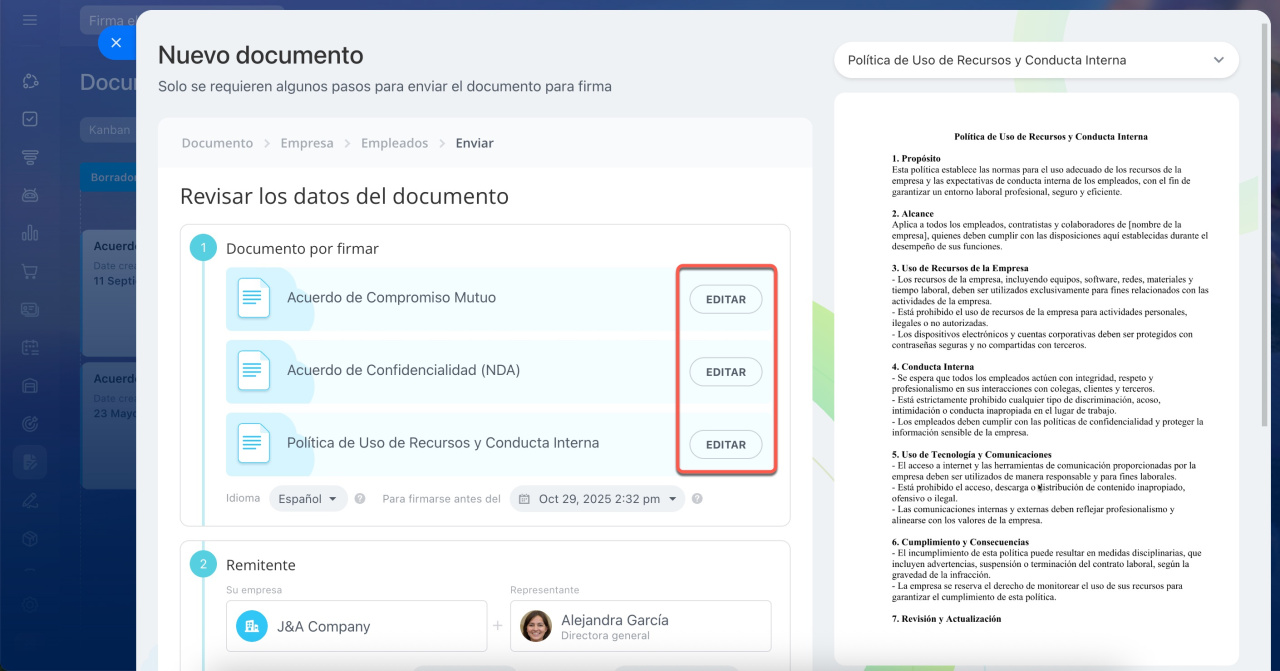Open the warehouse store sidebar icon
Image resolution: width=1280 pixels, height=671 pixels.
(x=30, y=385)
